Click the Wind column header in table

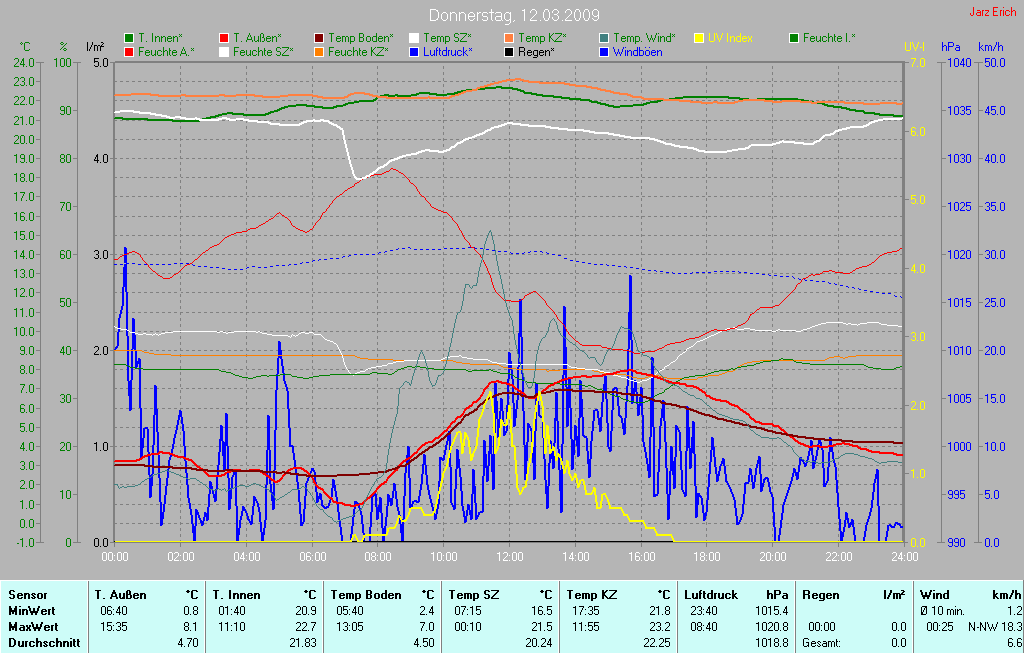click(x=935, y=595)
